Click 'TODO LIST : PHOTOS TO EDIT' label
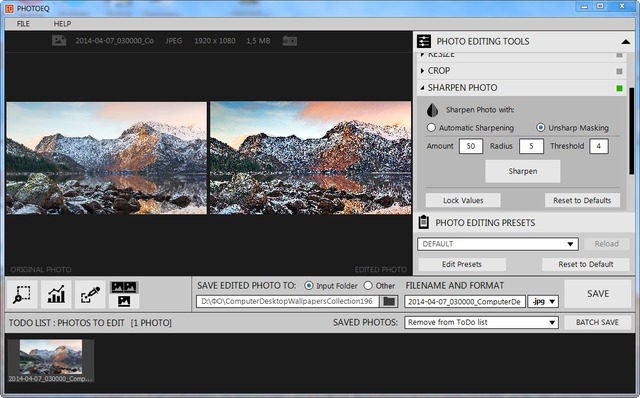The width and height of the screenshot is (640, 398). [x=67, y=323]
